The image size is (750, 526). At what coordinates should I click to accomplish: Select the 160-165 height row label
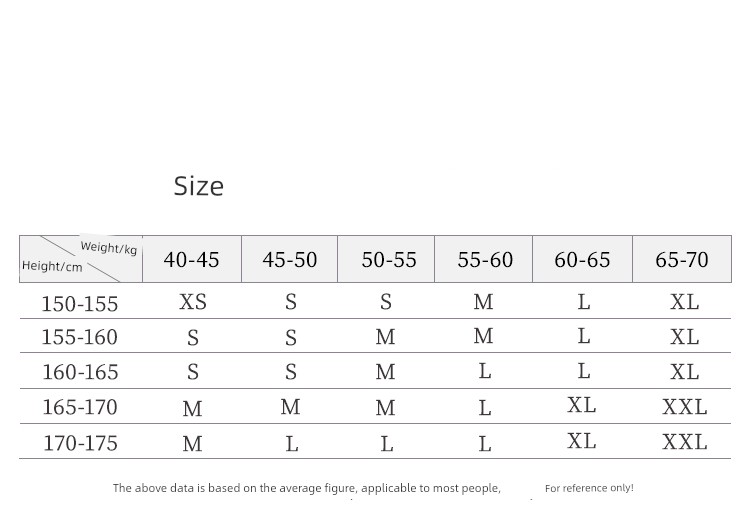click(80, 372)
